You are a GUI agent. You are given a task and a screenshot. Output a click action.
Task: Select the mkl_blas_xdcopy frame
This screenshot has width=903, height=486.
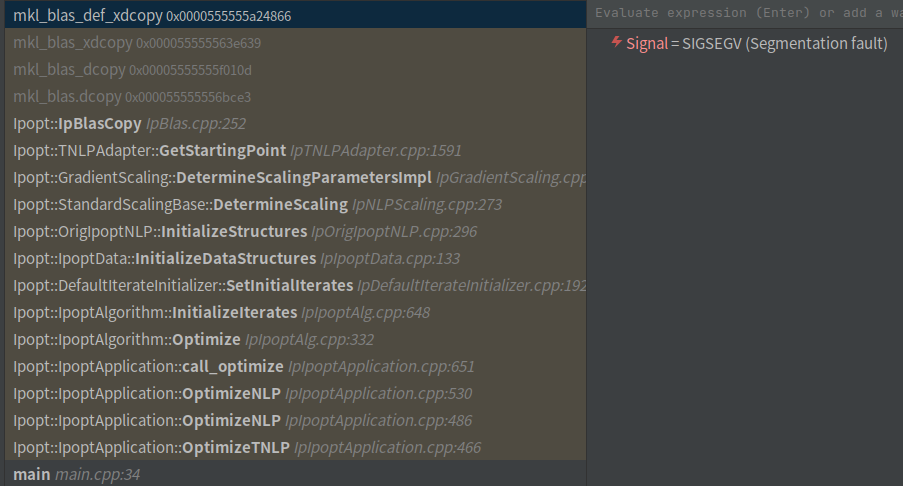[137, 43]
